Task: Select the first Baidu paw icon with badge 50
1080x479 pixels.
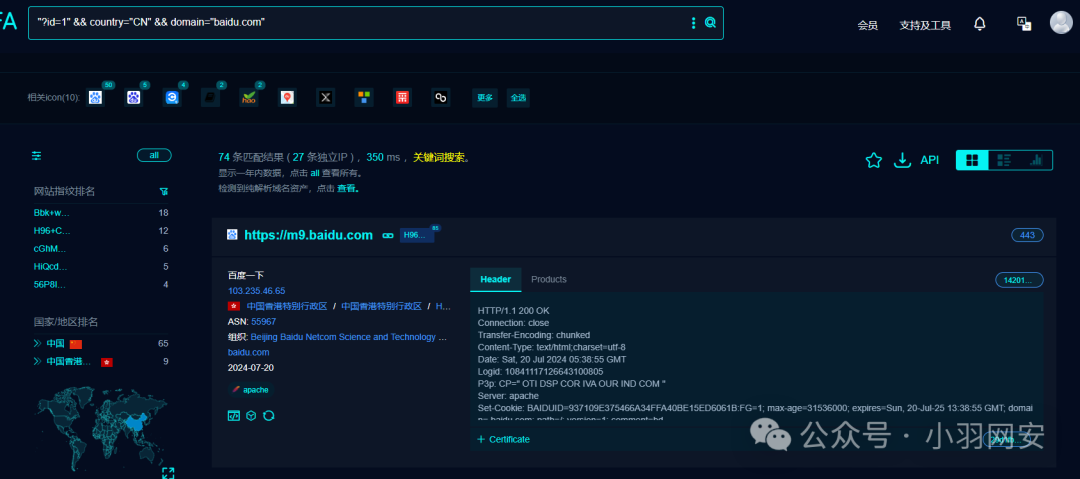Action: pos(96,97)
